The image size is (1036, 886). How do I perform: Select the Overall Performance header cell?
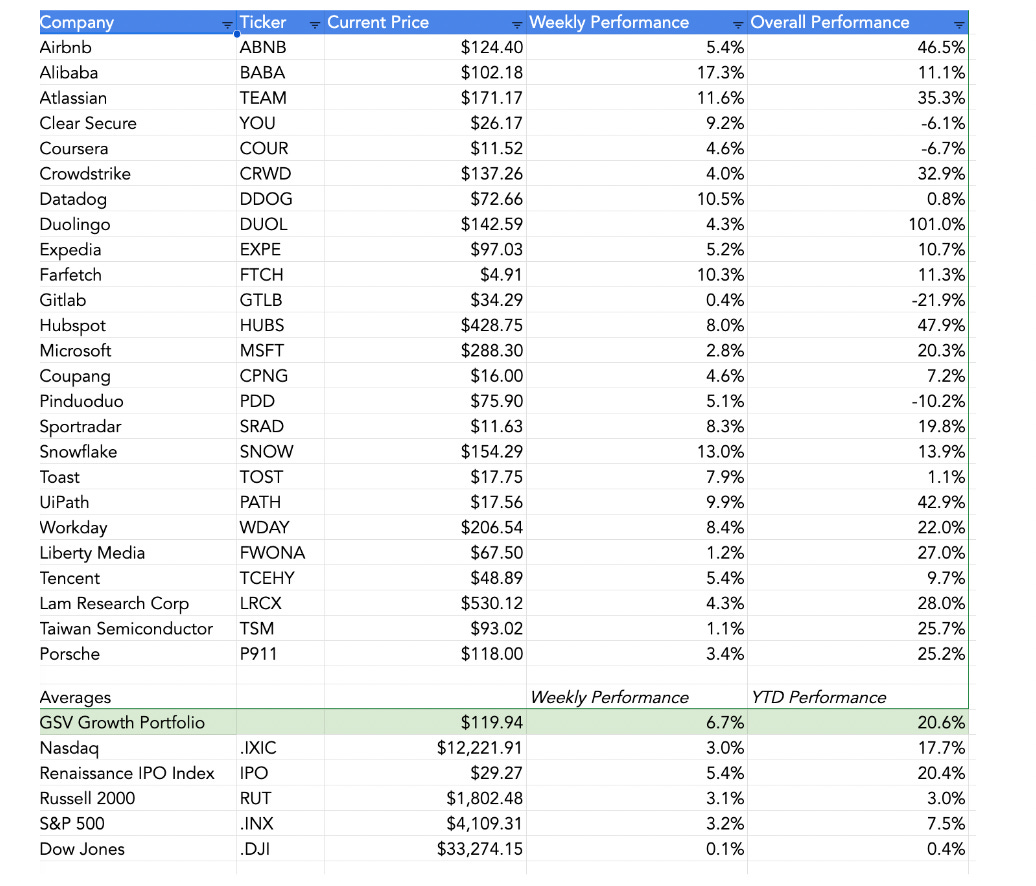pyautogui.click(x=858, y=22)
